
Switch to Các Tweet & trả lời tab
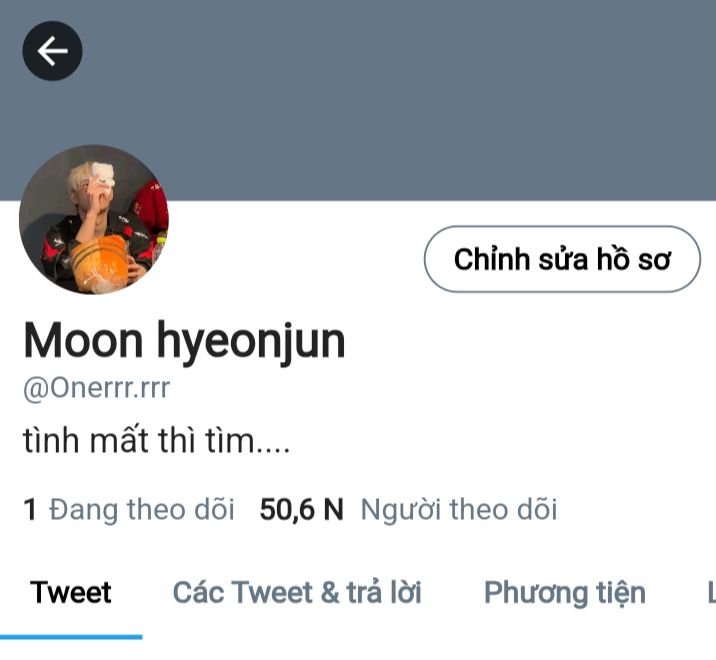point(297,592)
